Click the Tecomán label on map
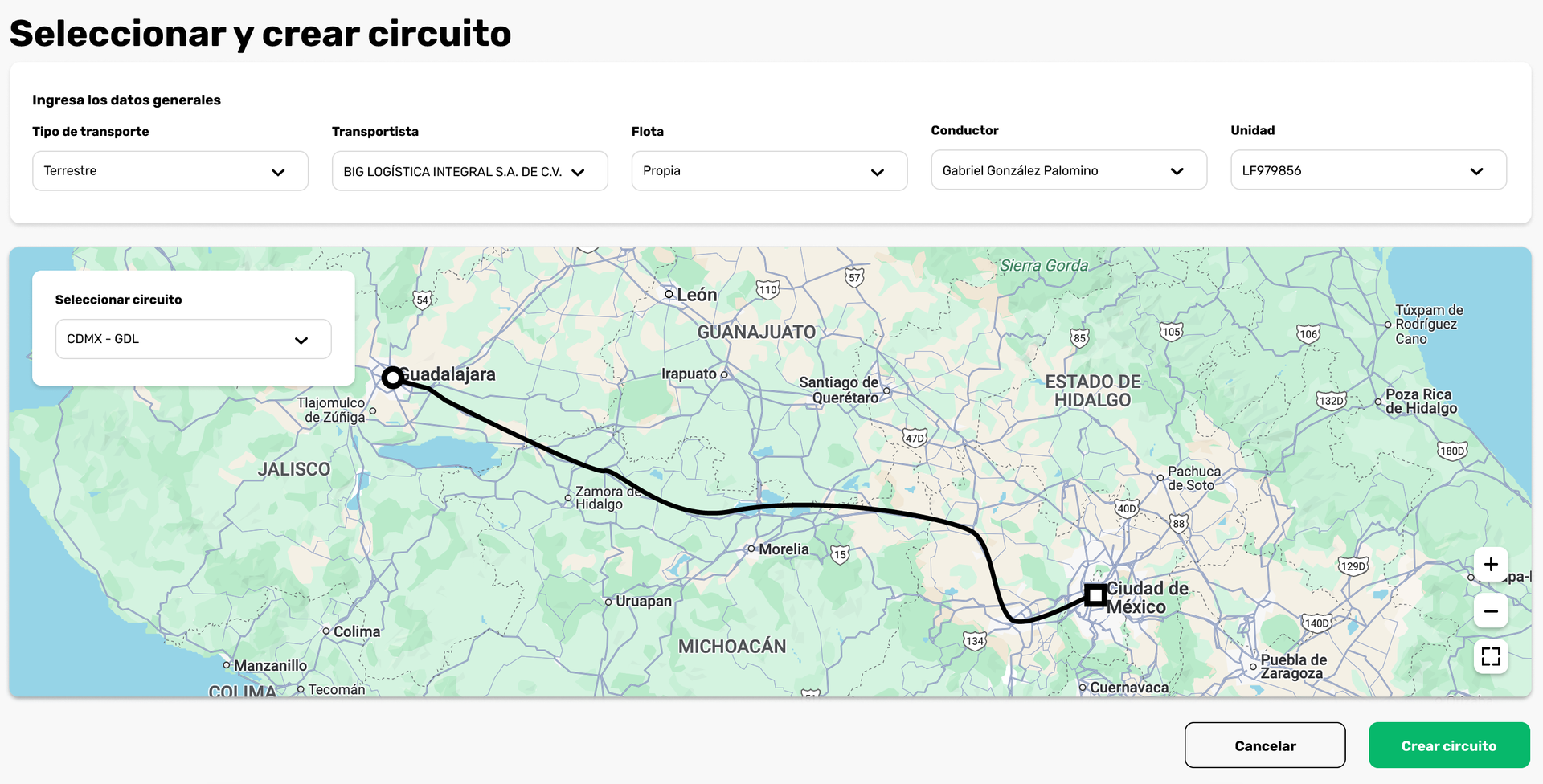This screenshot has width=1543, height=784. coord(337,690)
